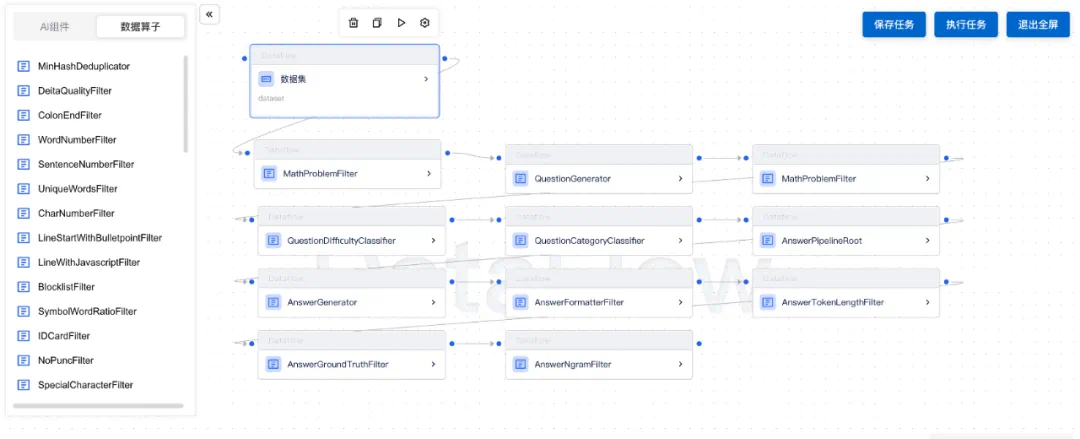This screenshot has height=439, width=1080.
Task: Click the QuestionGenerator node icon
Action: pyautogui.click(x=521, y=178)
